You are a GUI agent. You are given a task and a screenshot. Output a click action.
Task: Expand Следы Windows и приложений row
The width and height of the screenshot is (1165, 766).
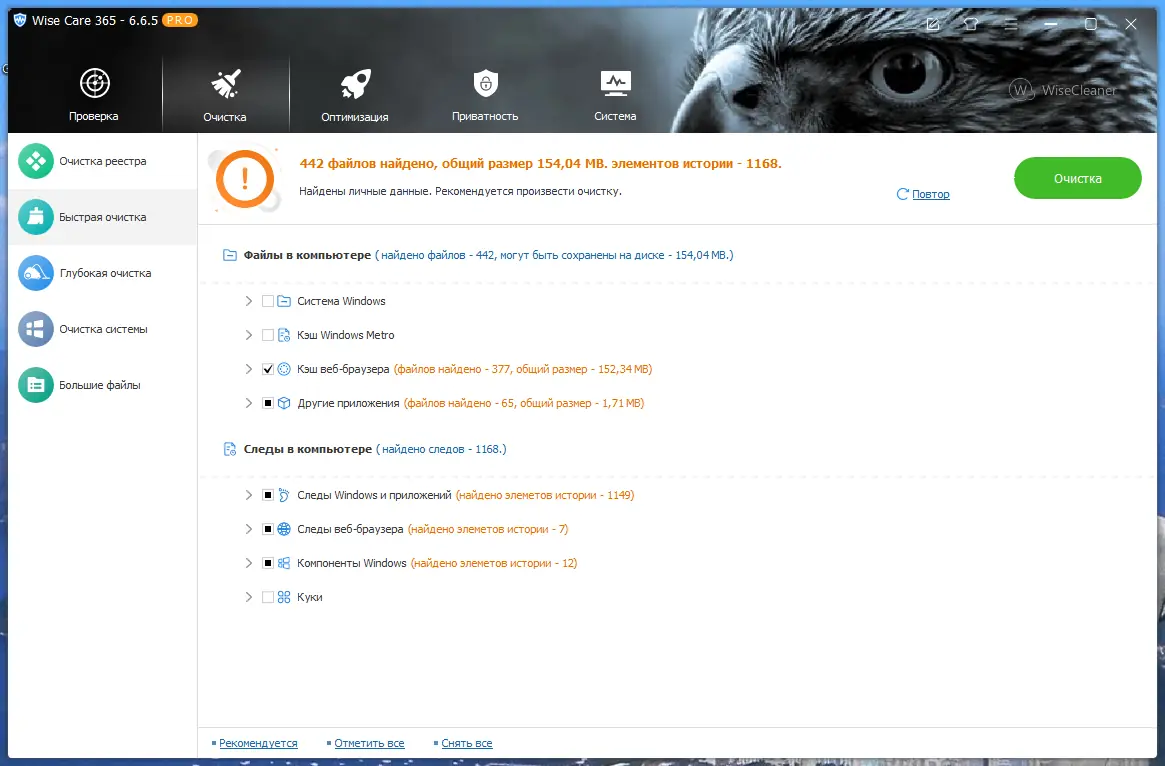coord(249,495)
